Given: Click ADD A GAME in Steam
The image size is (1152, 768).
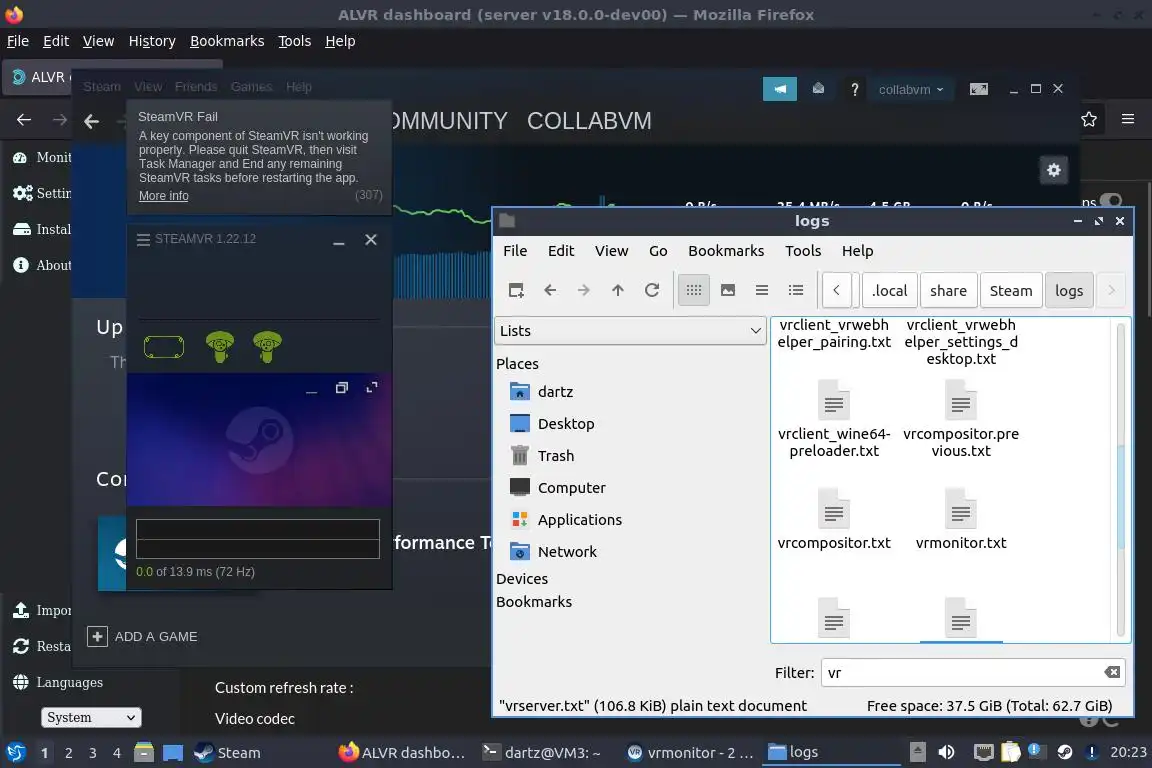Looking at the screenshot, I should (143, 636).
